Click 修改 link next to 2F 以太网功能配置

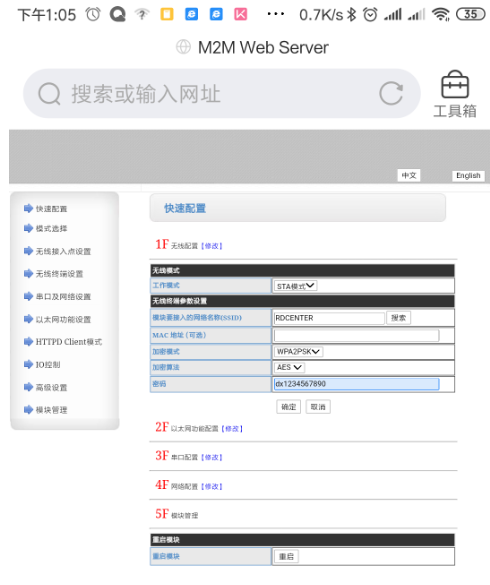coord(232,429)
